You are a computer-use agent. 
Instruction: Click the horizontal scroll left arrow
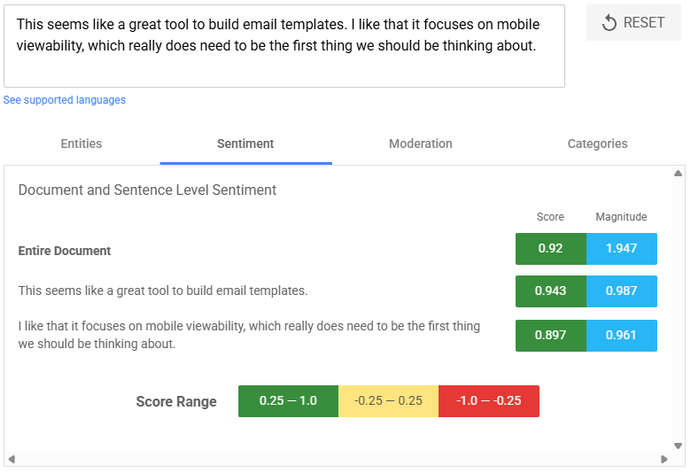pos(11,460)
